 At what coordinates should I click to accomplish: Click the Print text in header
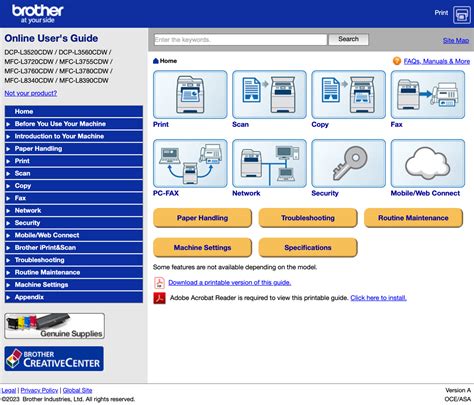pyautogui.click(x=441, y=13)
